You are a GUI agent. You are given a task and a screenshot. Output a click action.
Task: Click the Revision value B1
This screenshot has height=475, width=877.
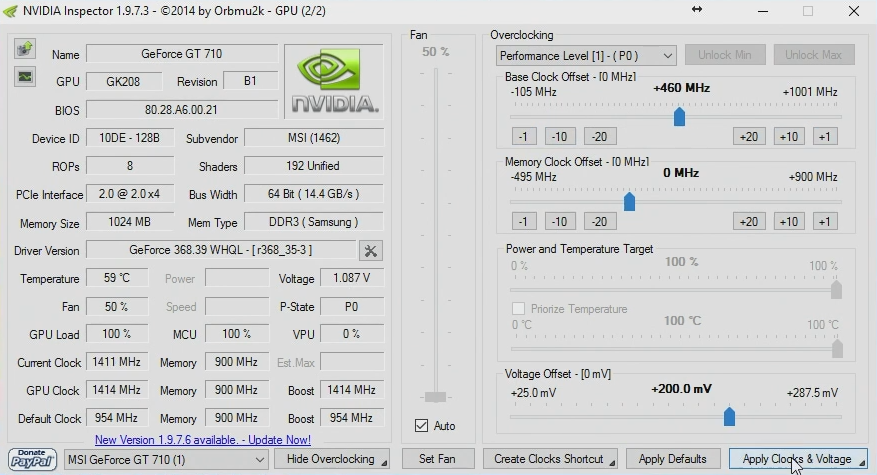point(250,81)
